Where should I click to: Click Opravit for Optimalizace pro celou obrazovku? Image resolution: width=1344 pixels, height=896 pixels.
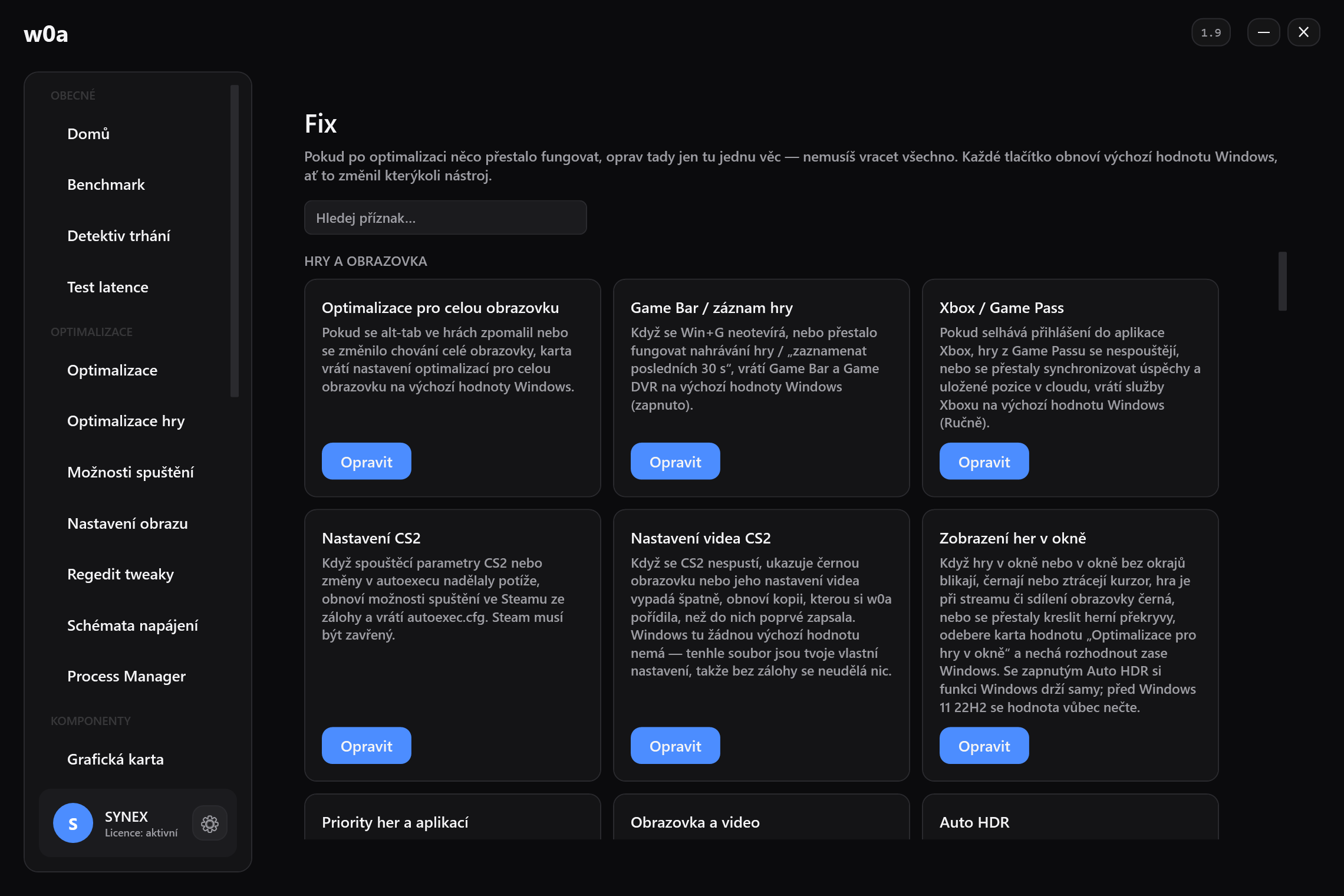(366, 461)
